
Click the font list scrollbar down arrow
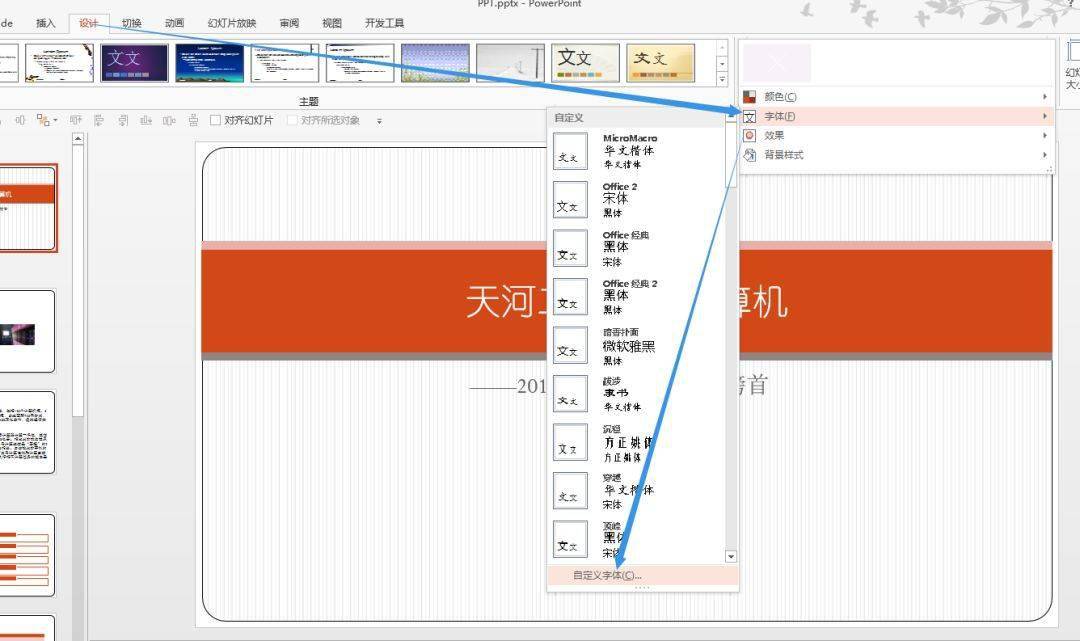731,556
